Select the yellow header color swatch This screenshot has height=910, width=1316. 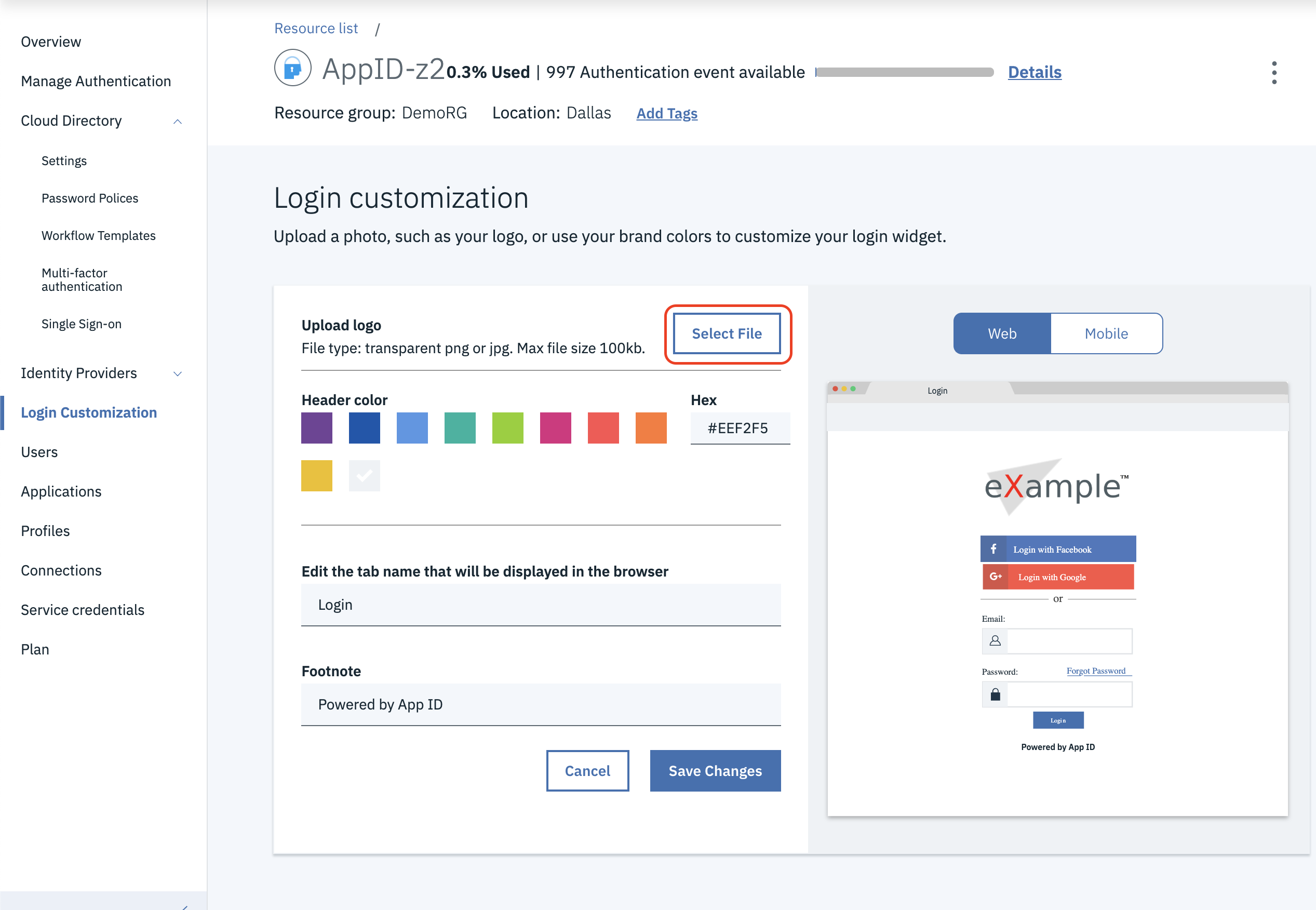[x=317, y=476]
